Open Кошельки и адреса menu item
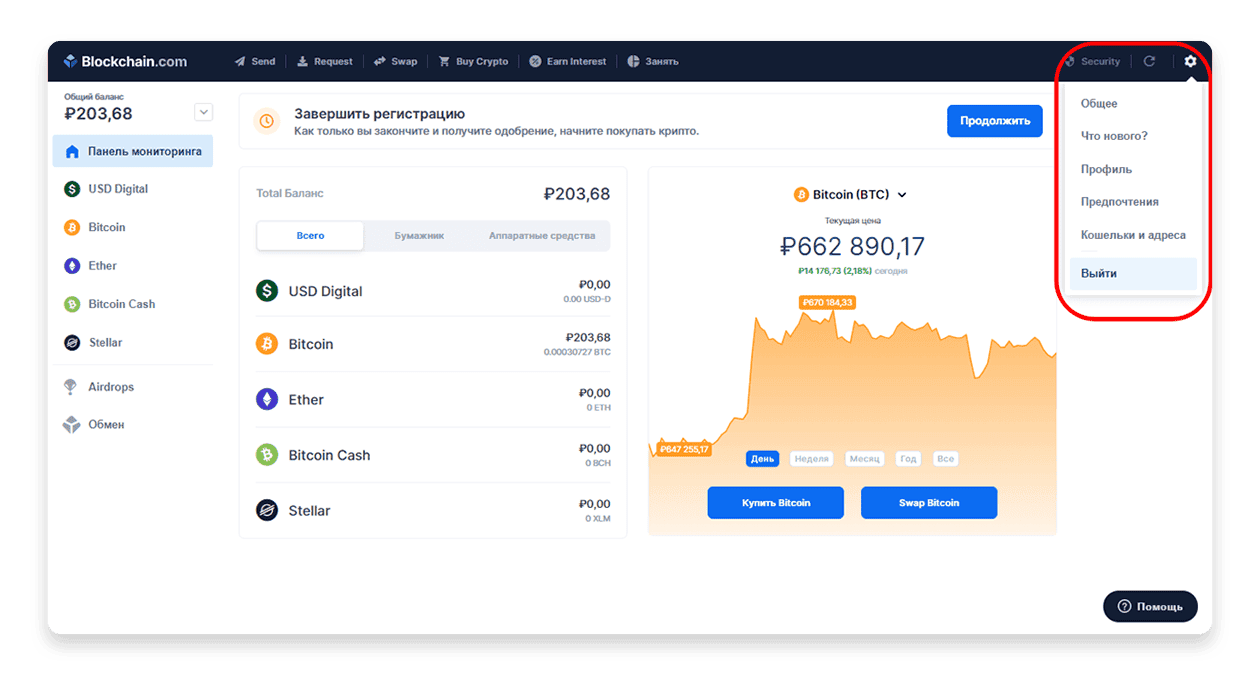 [x=1133, y=236]
